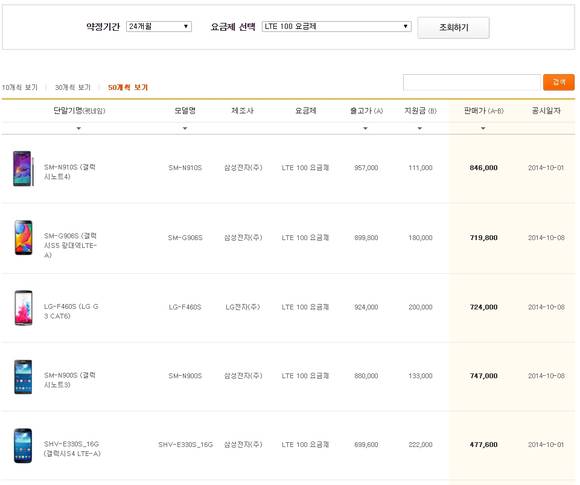Screen dimensions: 580x485
Task: Switch to 30개씩 보기 view
Action: click(x=73, y=87)
